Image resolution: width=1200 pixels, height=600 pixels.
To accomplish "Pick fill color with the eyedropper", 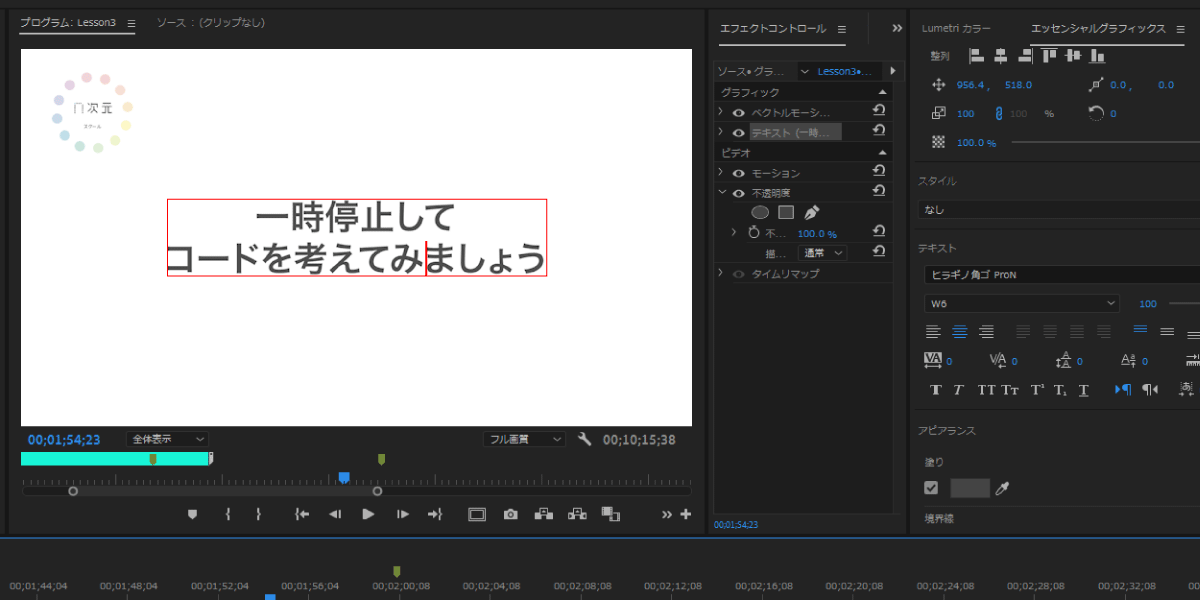I will pos(1003,488).
